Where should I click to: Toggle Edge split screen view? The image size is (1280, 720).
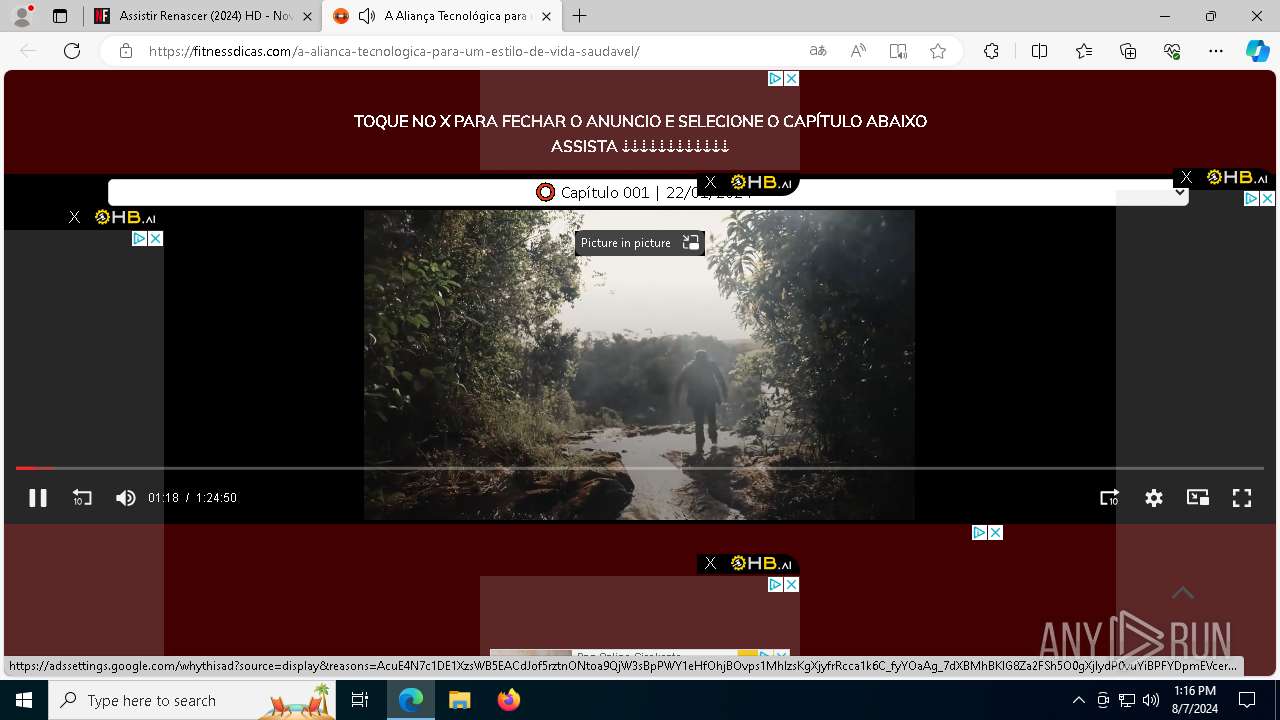pos(1039,51)
